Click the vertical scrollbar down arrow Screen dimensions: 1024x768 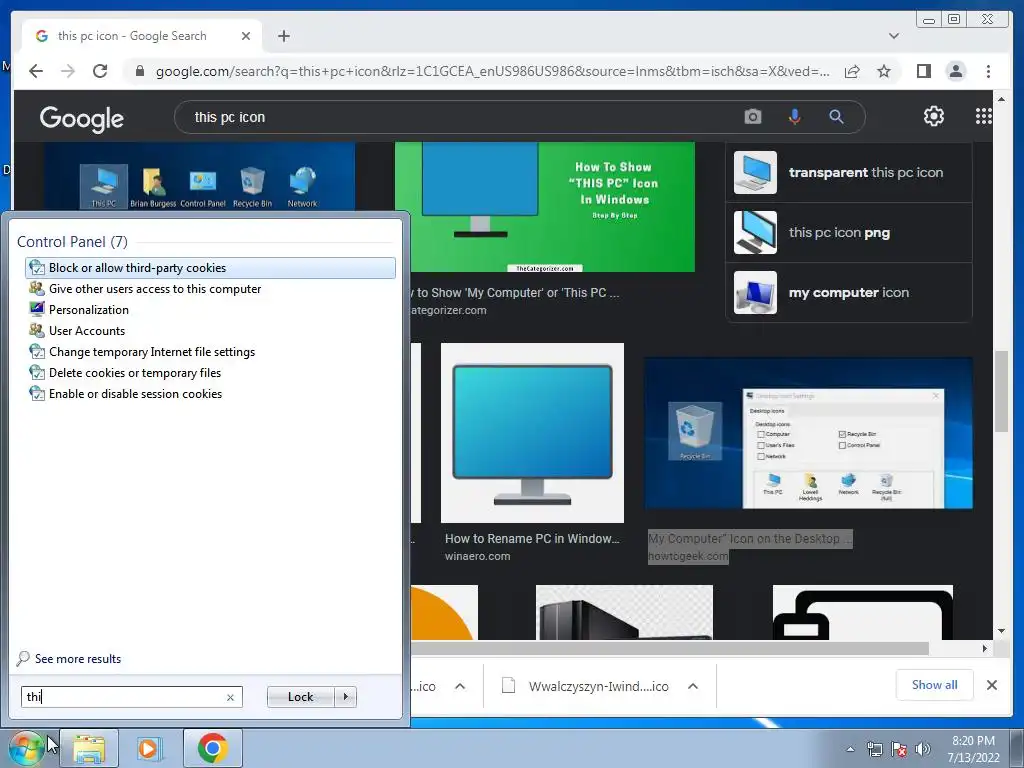[1001, 631]
